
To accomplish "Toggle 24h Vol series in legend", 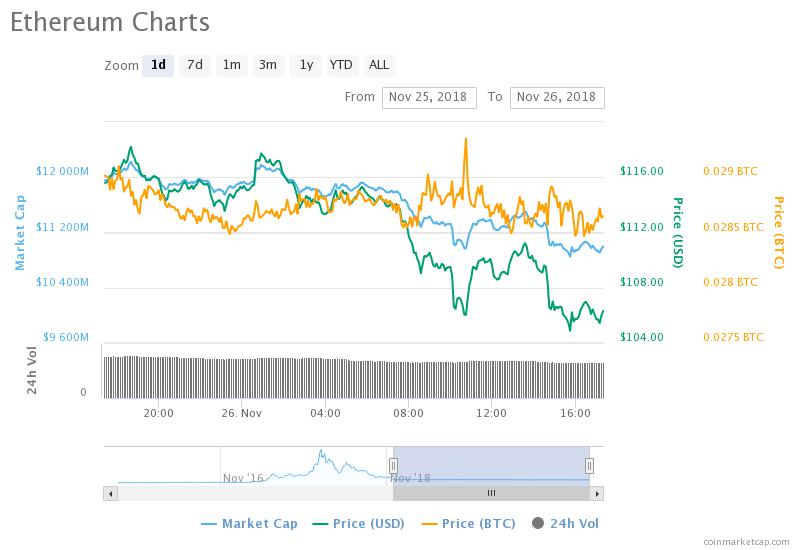I will coord(565,523).
